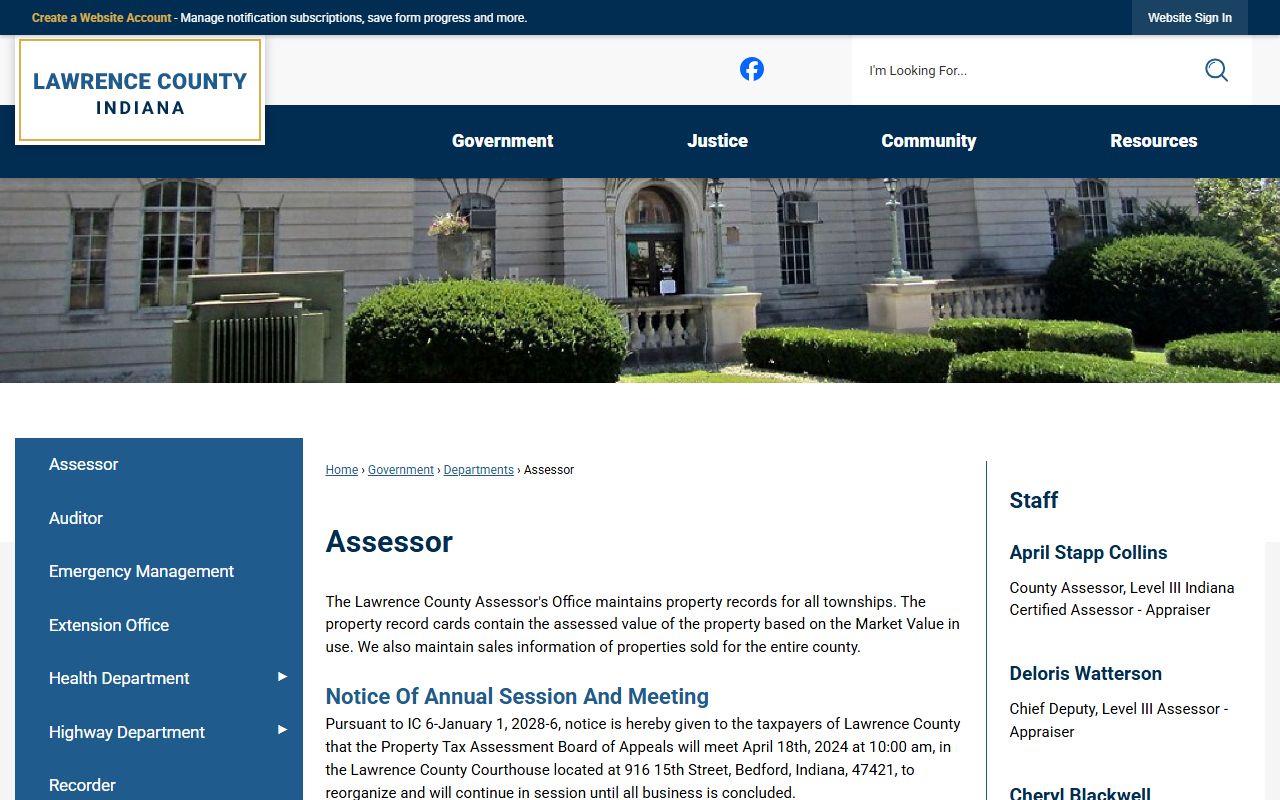Click the Assessor page title

pos(389,542)
